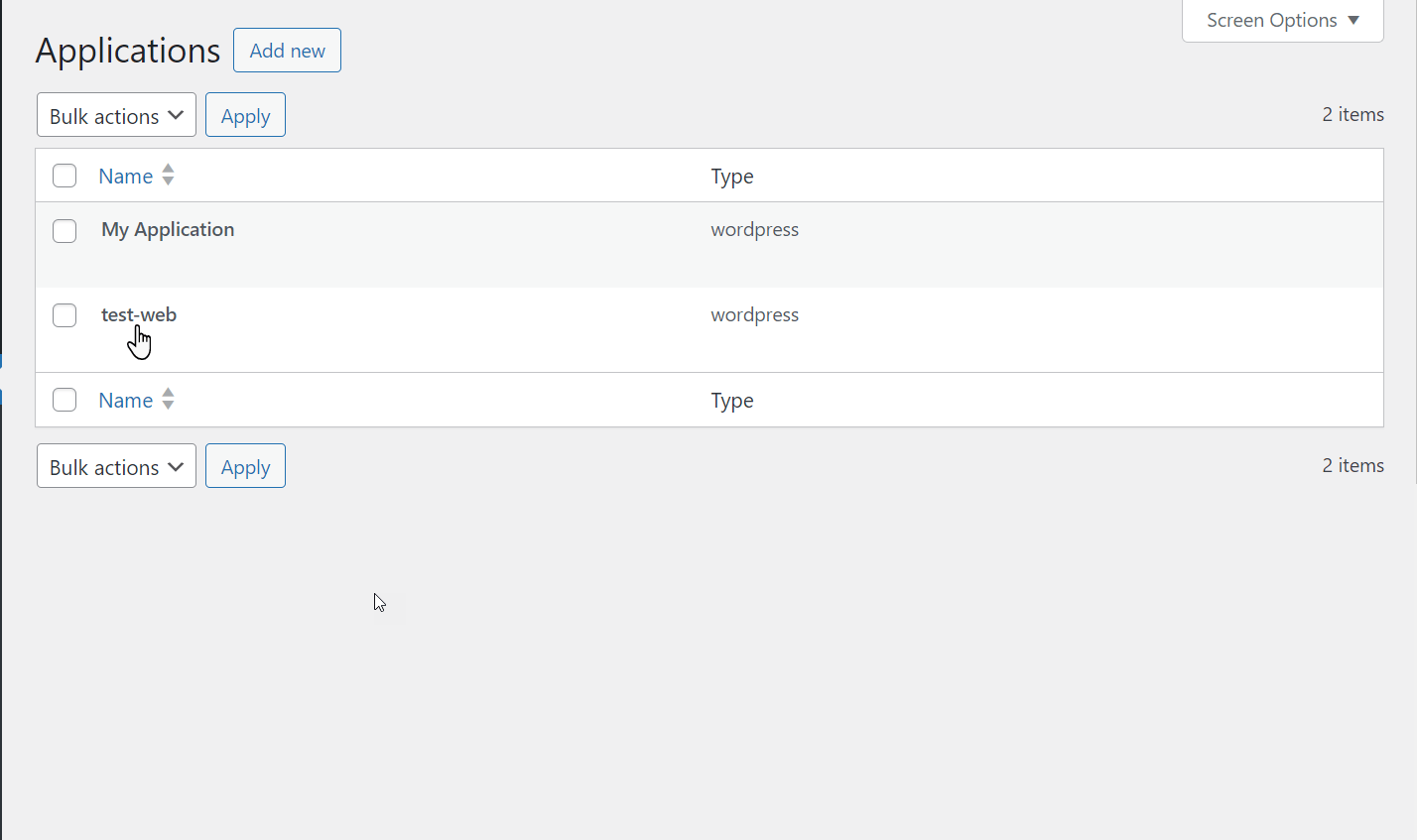Click the sort arrows beside footer Name
The height and width of the screenshot is (840, 1417).
pos(168,399)
